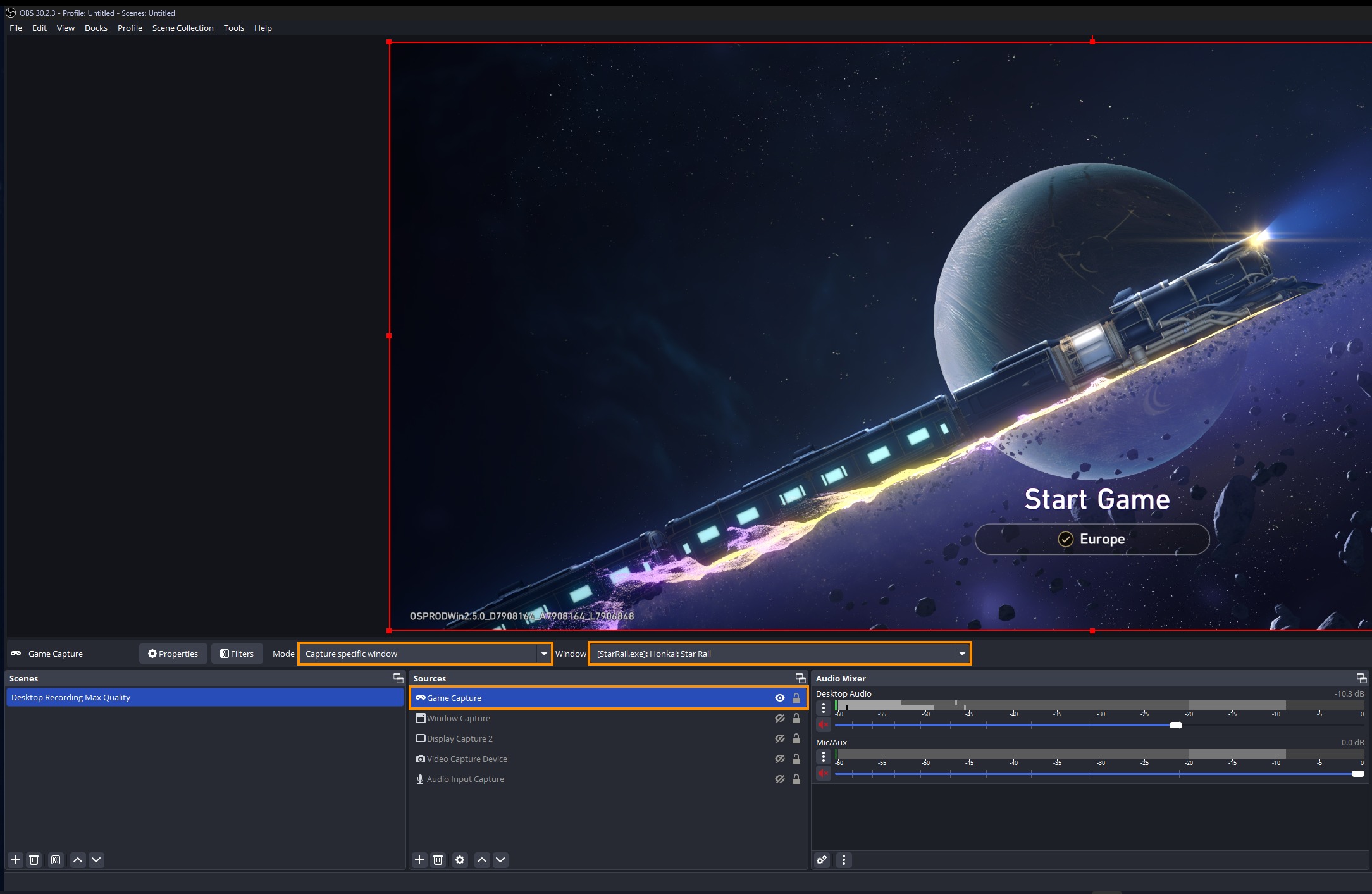
Task: Show the Window Capture source
Action: point(780,718)
